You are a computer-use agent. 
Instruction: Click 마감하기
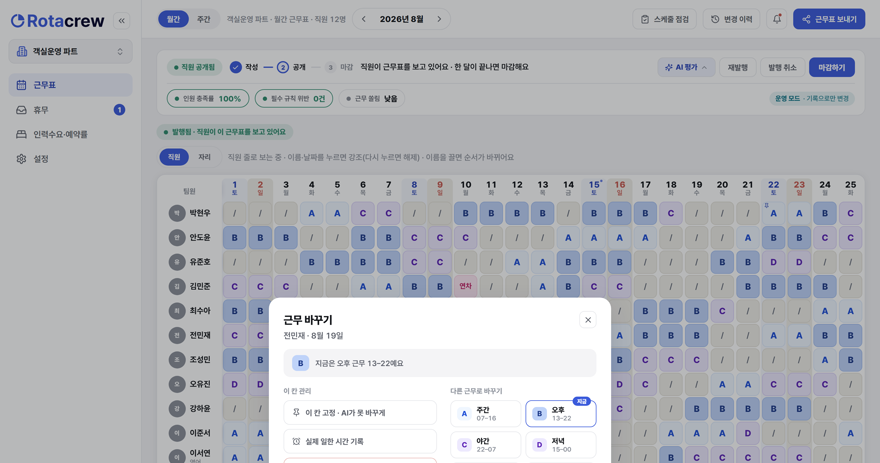tap(831, 67)
